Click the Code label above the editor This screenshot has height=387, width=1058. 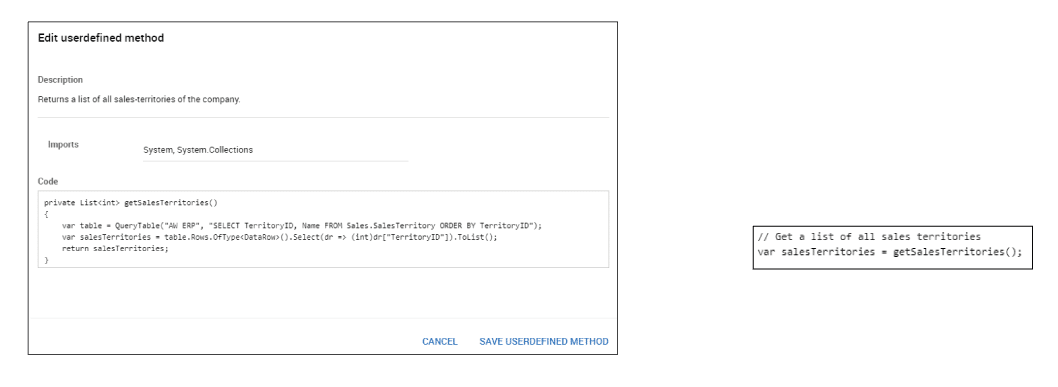click(48, 181)
